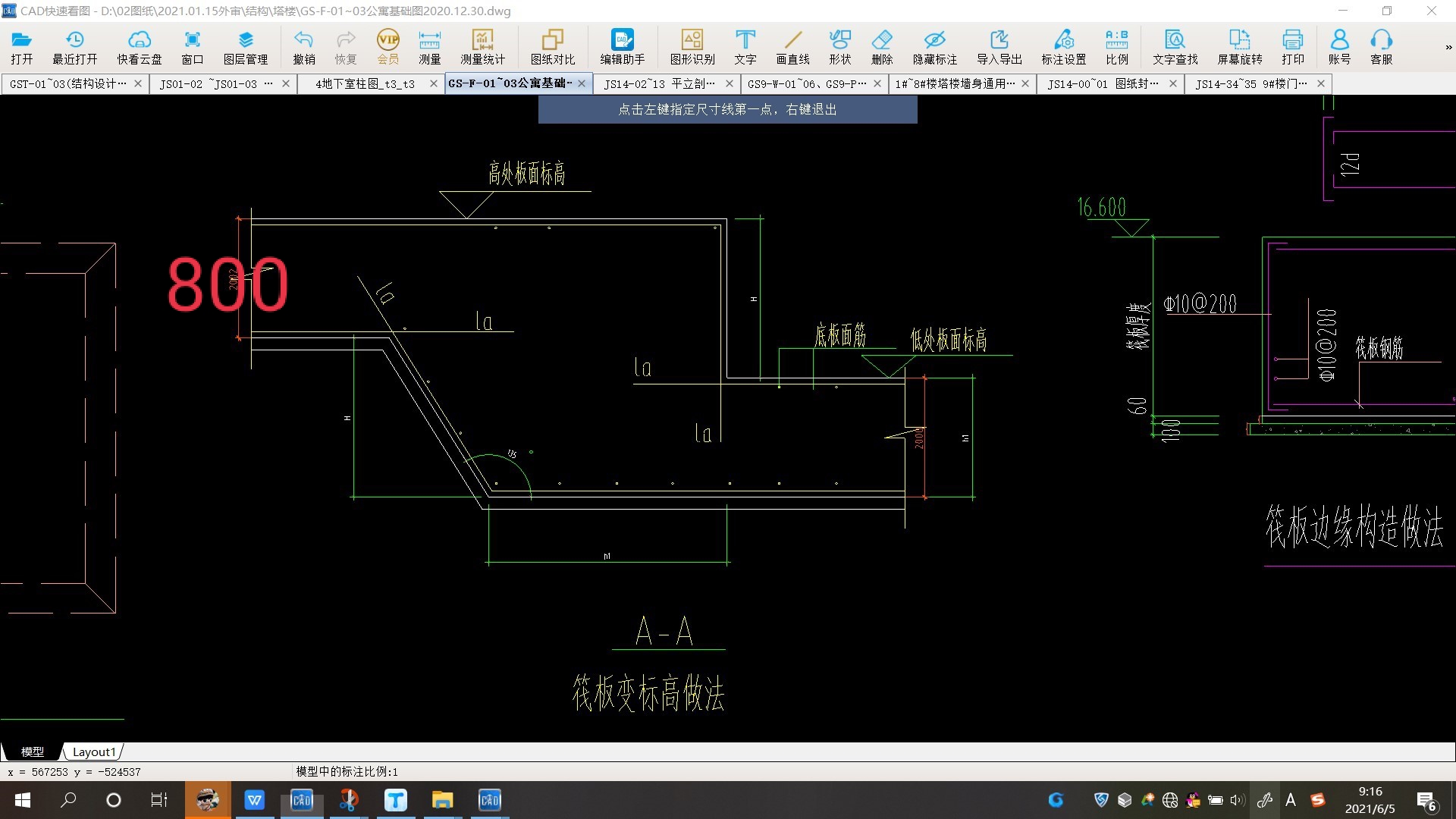
Task: Open 编辑助手 edit assistant
Action: [x=622, y=47]
